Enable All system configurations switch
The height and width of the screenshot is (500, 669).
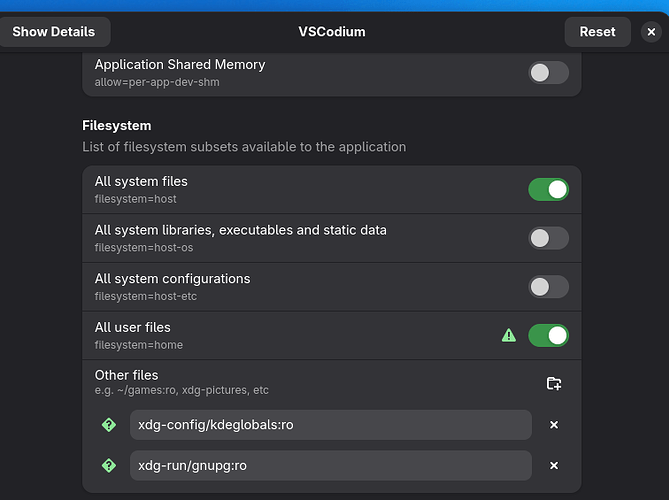548,287
